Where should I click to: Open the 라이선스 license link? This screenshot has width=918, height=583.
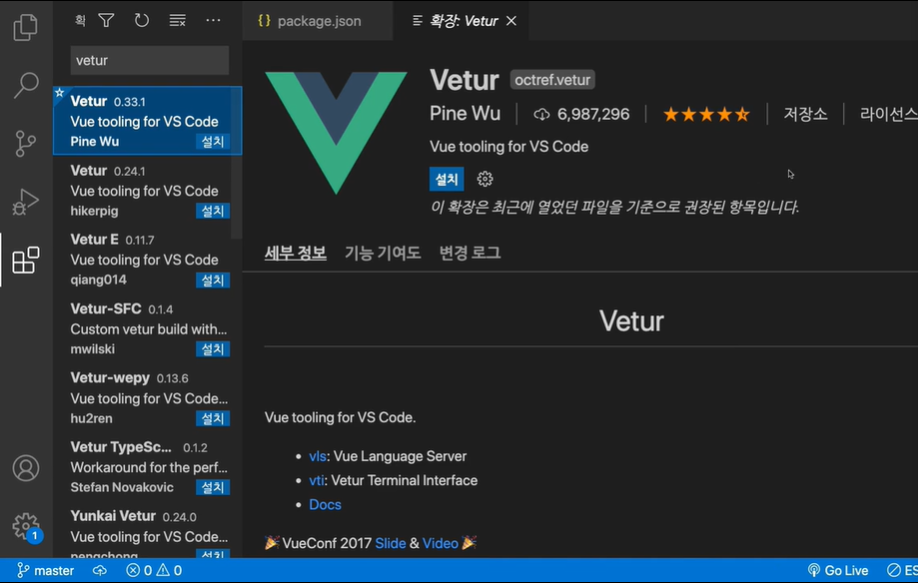point(888,114)
